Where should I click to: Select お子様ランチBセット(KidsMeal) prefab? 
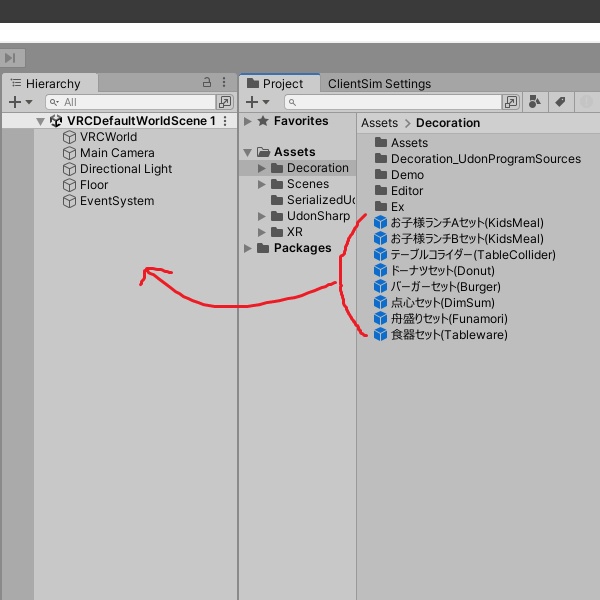(459, 239)
